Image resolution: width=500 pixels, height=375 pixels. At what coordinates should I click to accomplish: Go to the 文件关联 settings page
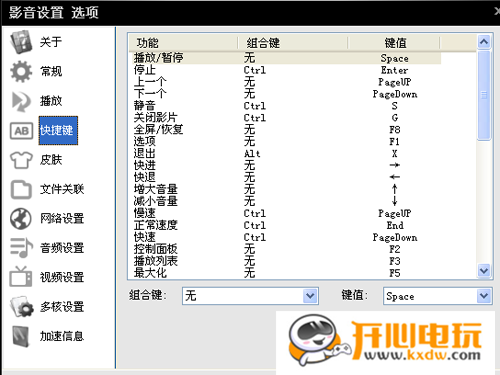[x=62, y=189]
